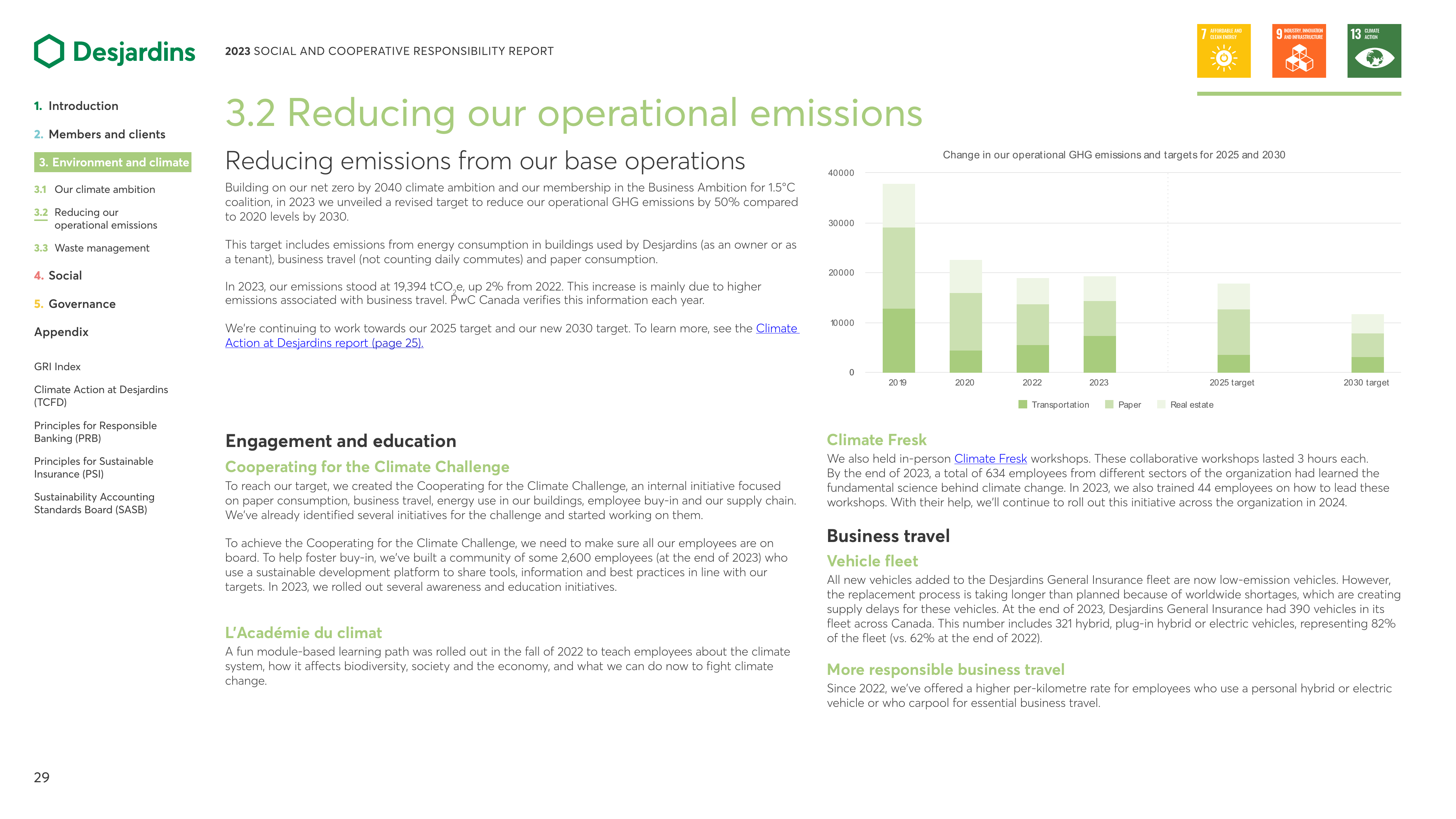This screenshot has height=819, width=1456.
Task: Open the Appendix section
Action: coord(61,332)
